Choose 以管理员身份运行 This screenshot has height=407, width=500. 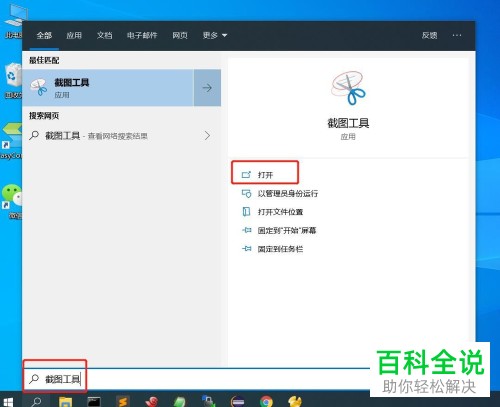tap(288, 193)
